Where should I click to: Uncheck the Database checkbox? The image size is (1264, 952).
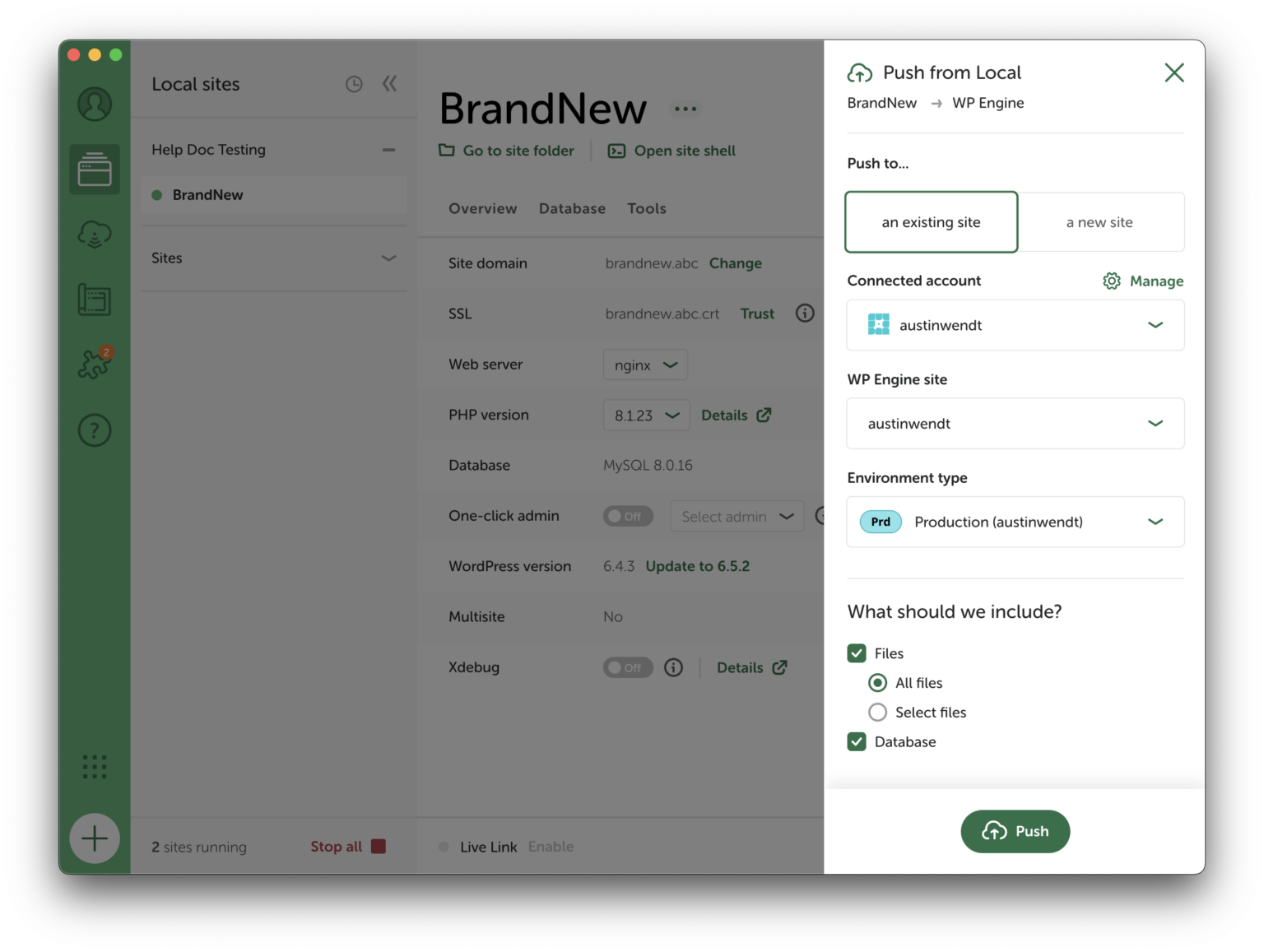[x=857, y=742]
